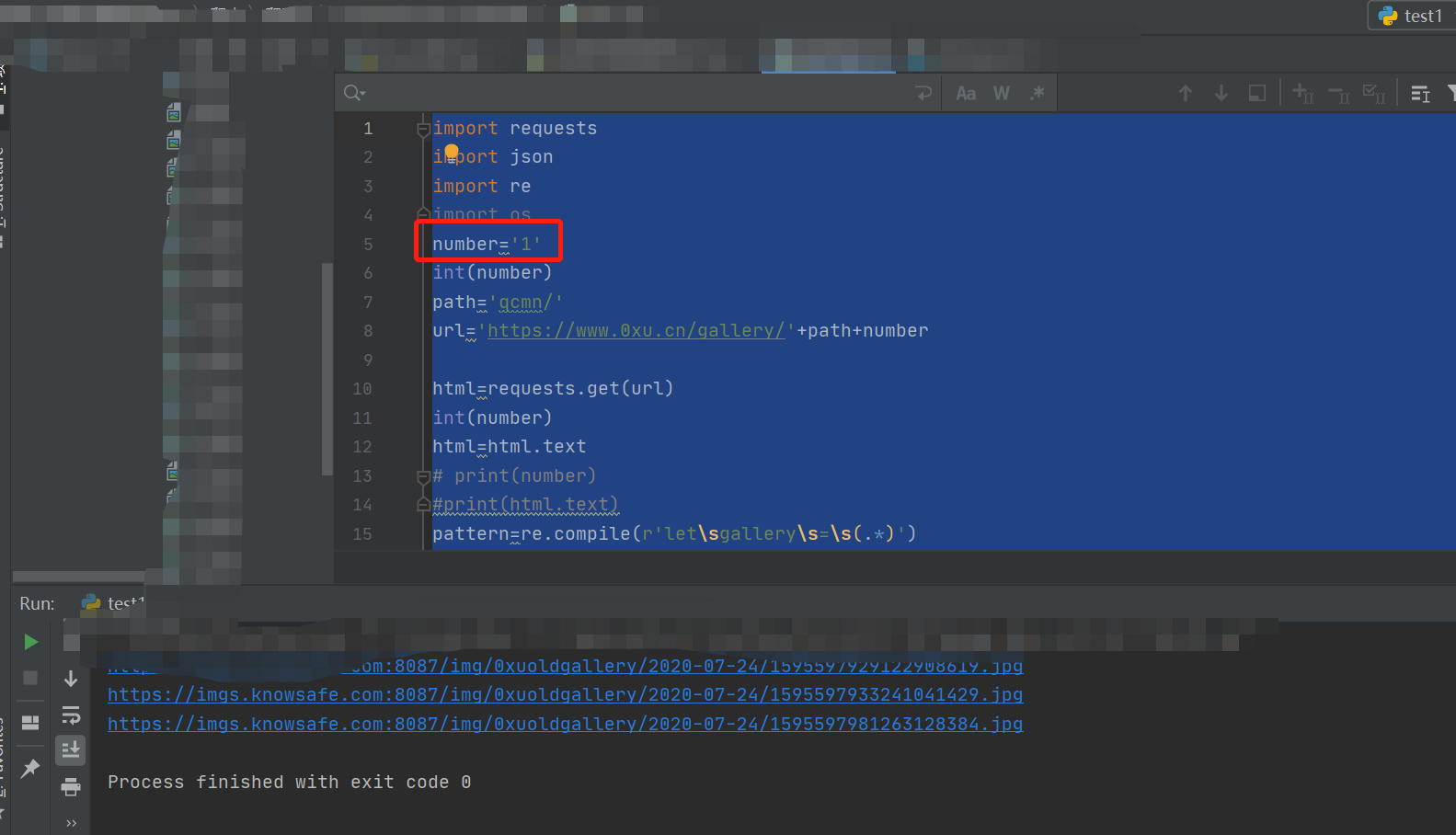The image size is (1456, 835).
Task: Toggle Words (W) search option
Action: [x=1002, y=93]
